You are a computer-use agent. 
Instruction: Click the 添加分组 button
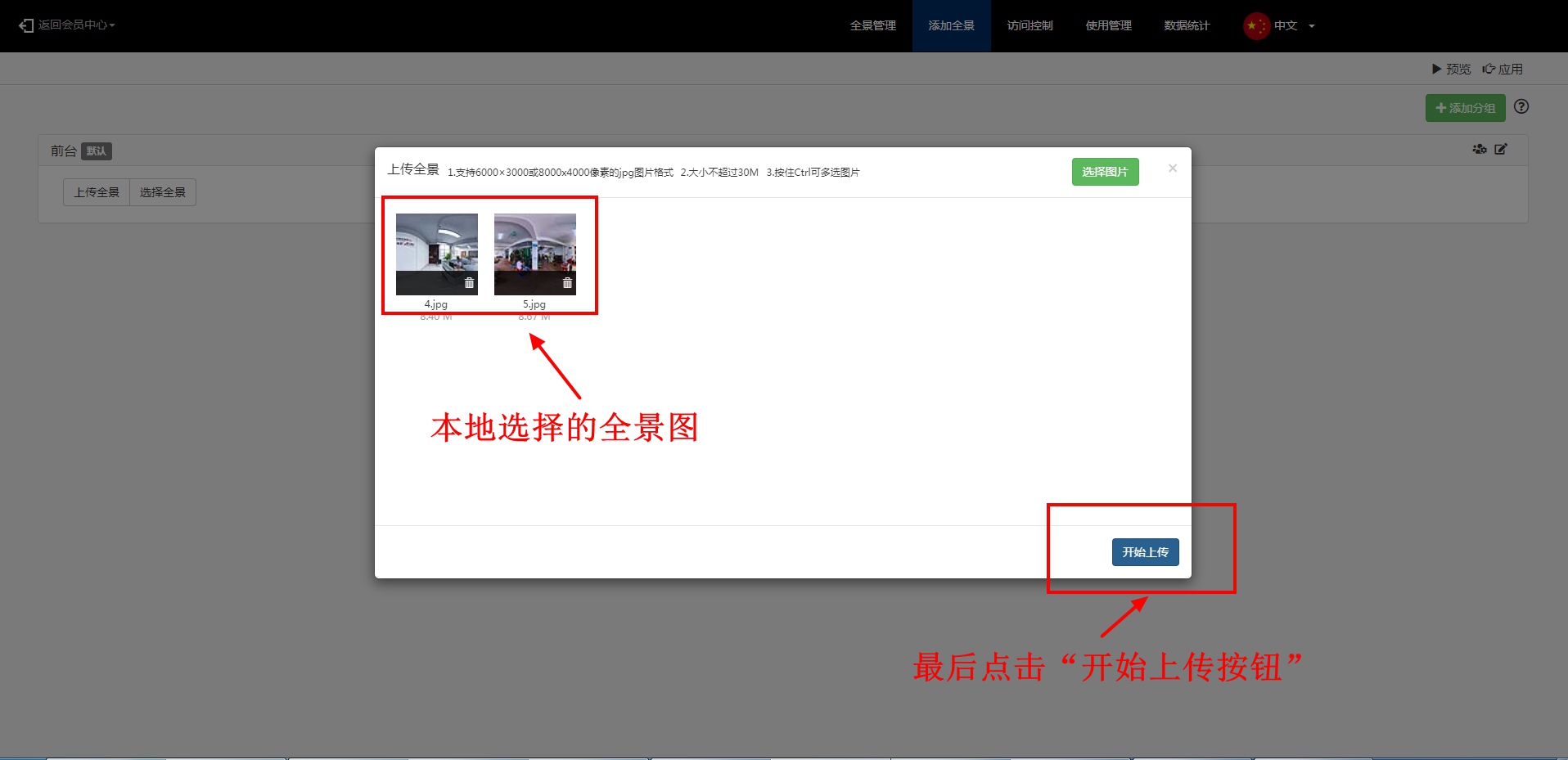coord(1465,108)
